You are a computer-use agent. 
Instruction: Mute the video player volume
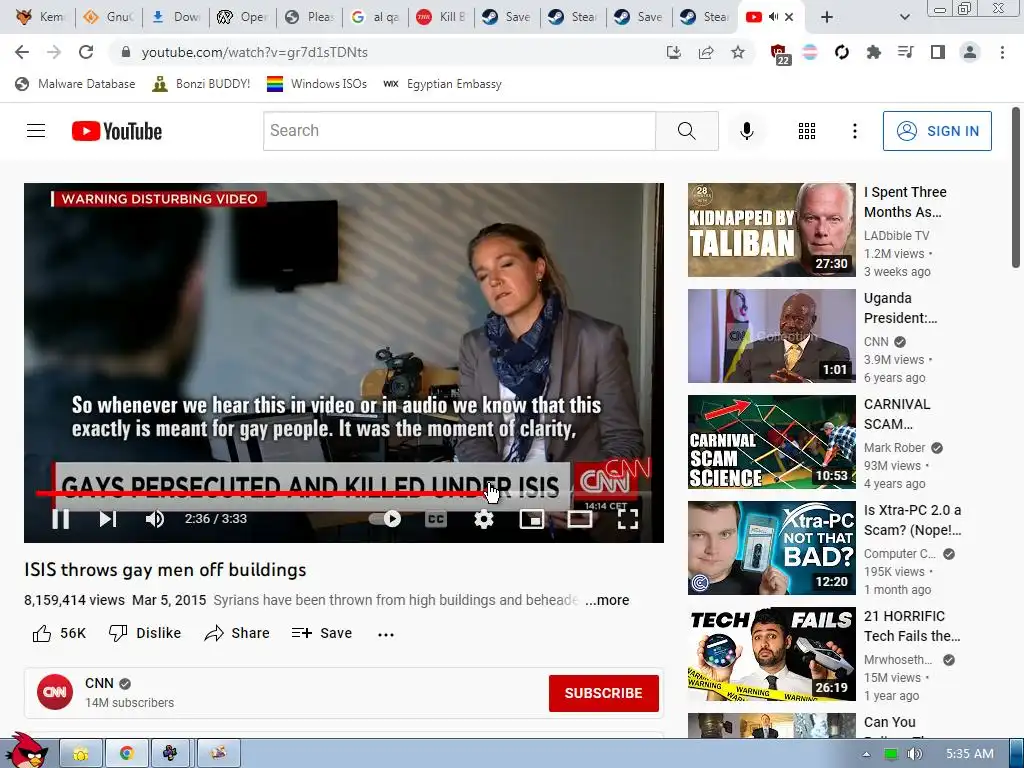point(155,519)
